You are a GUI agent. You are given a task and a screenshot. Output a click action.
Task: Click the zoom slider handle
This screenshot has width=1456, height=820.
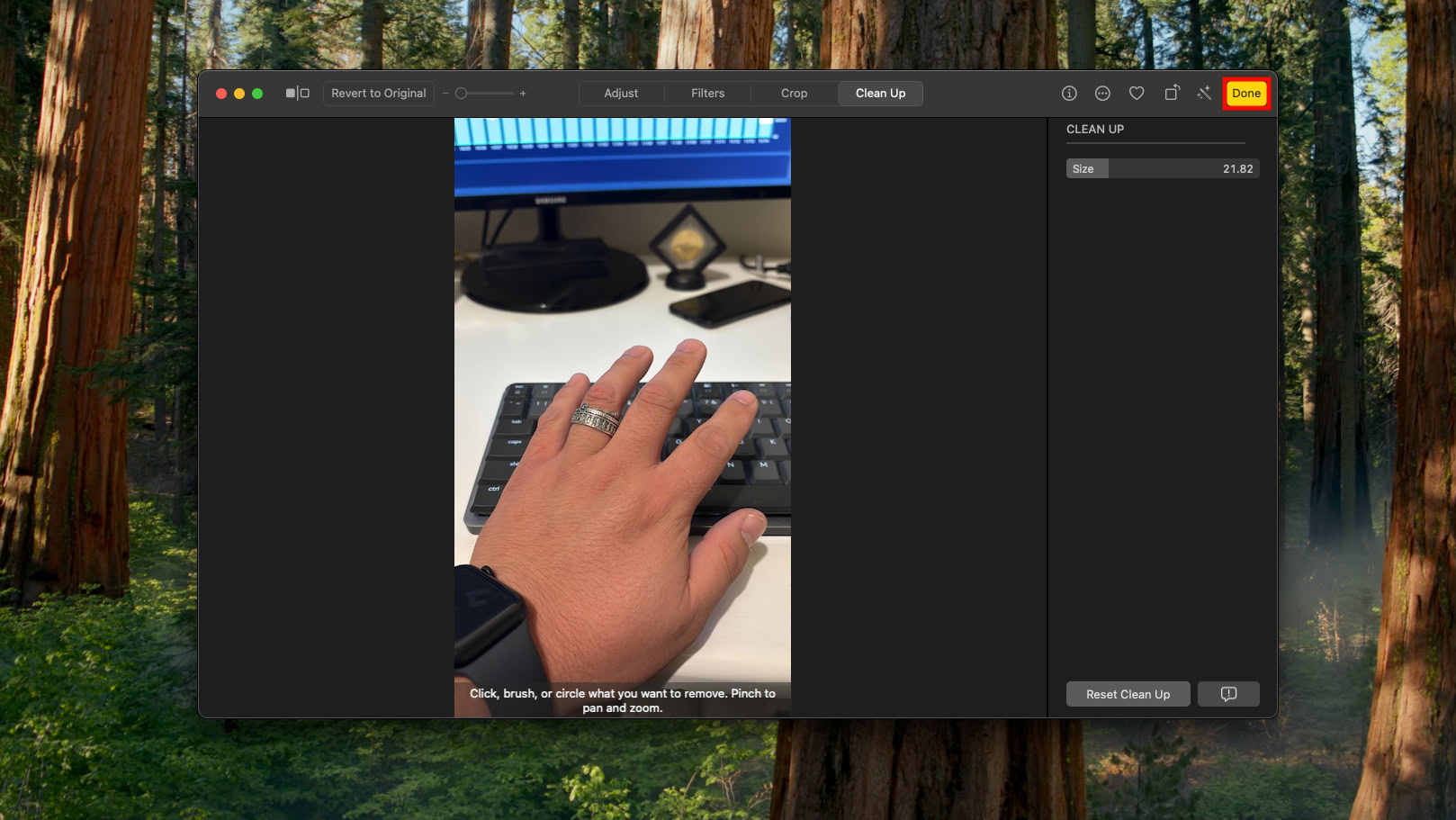tap(461, 94)
